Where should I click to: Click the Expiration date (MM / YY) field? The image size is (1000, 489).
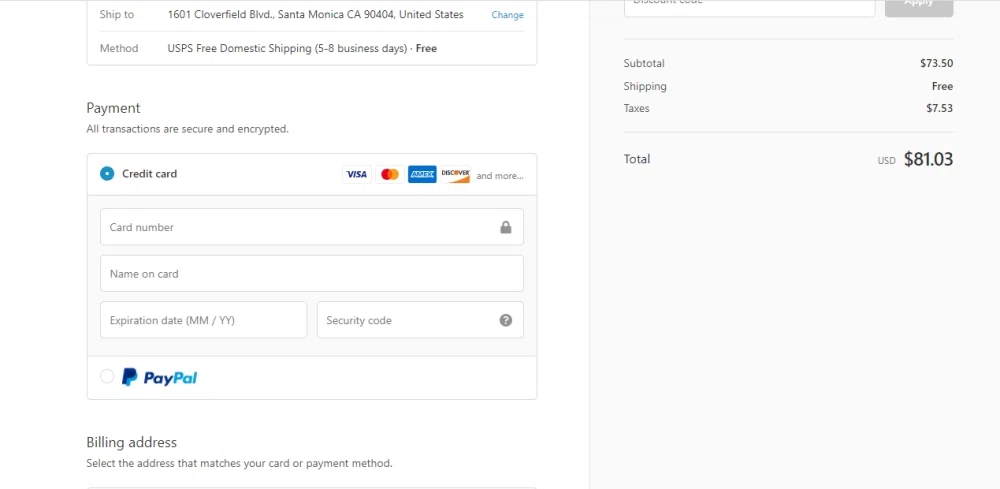tap(203, 321)
